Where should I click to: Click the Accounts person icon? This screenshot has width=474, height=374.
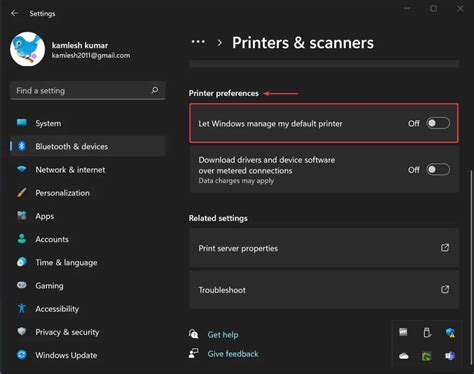pos(22,239)
